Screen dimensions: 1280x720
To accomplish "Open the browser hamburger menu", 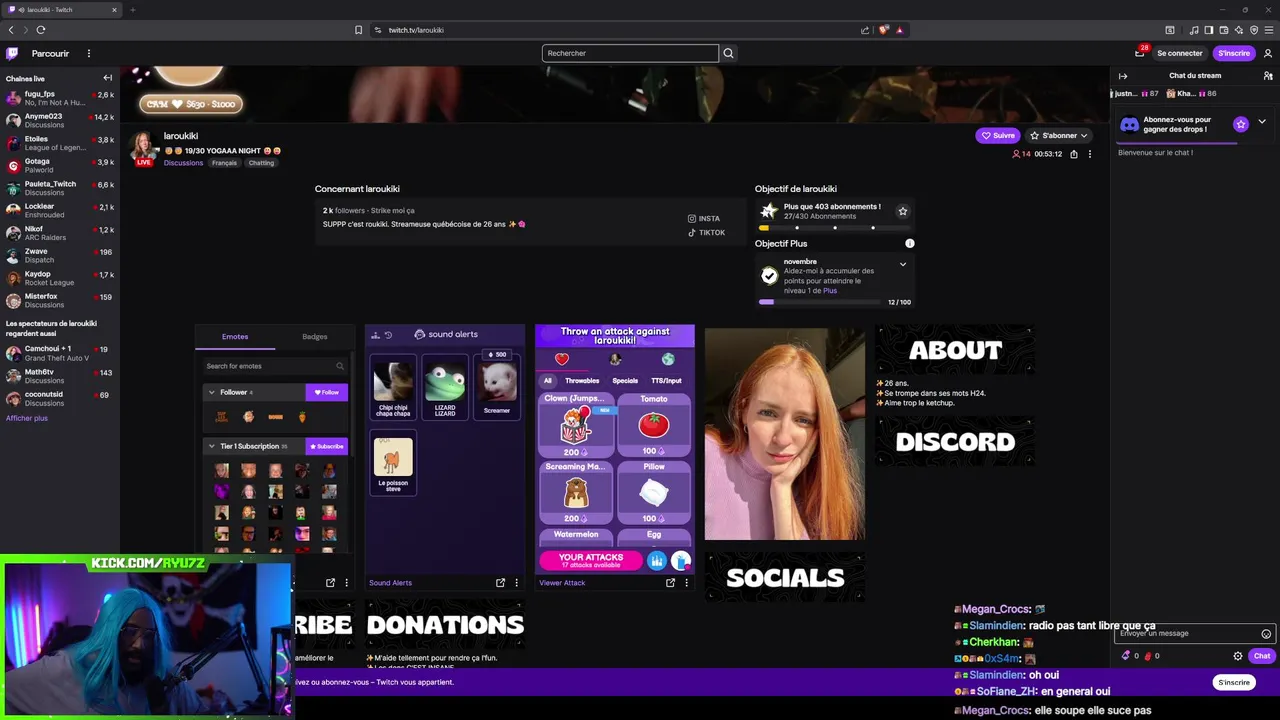I will (1268, 30).
